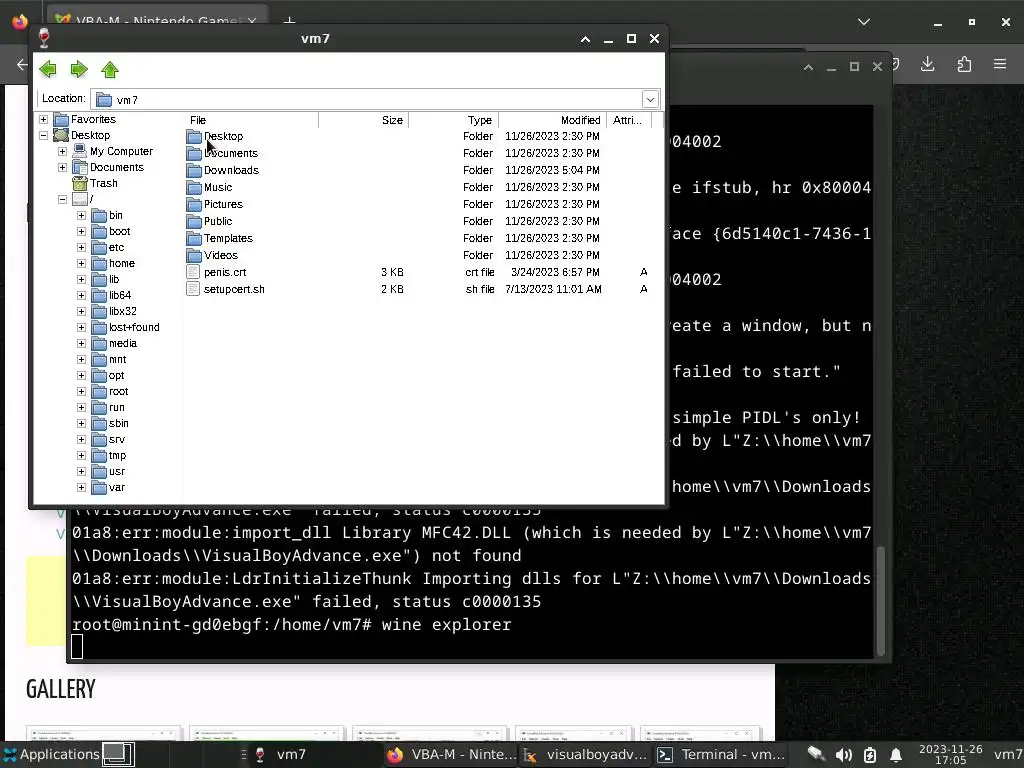The width and height of the screenshot is (1024, 768).
Task: Open the Firefox hamburger menu
Action: pos(1000,64)
